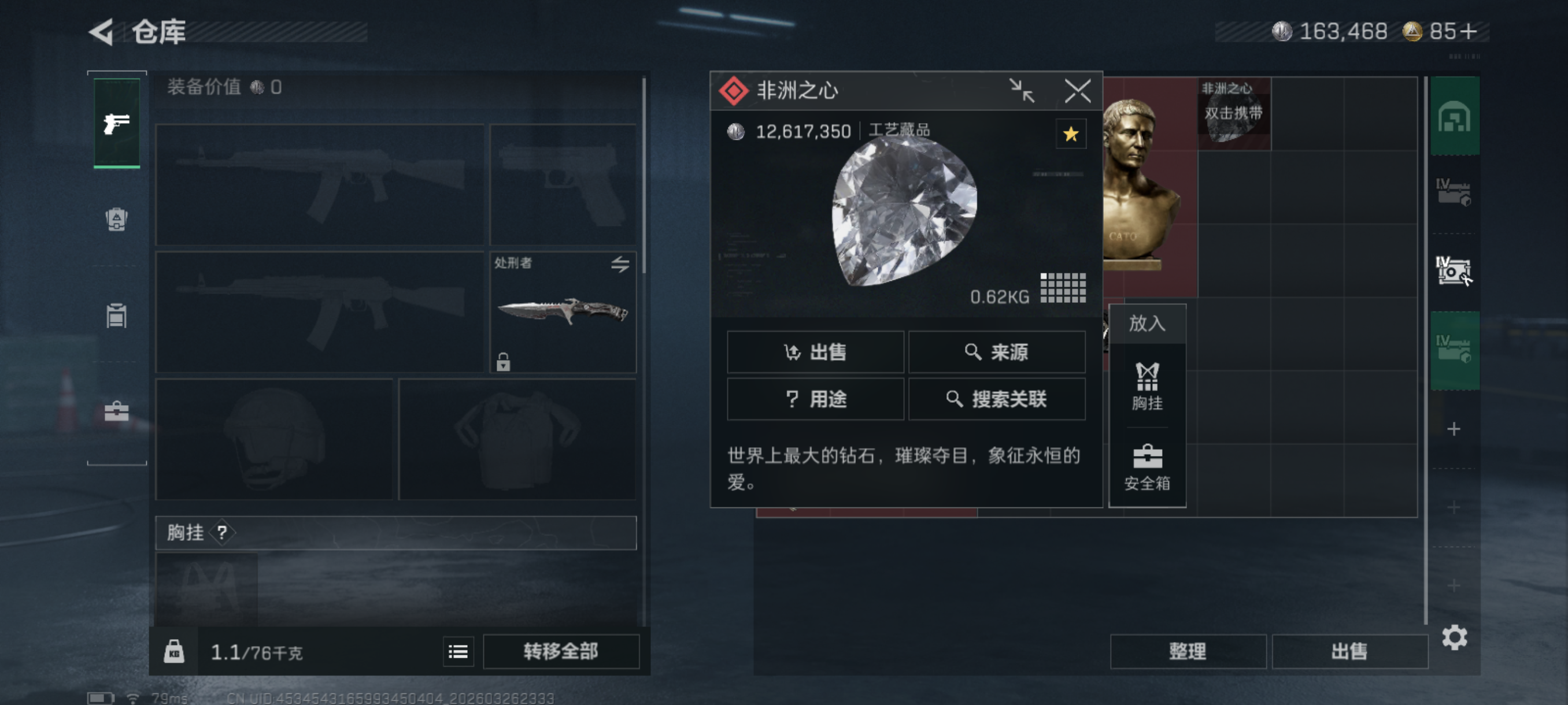This screenshot has height=705, width=1568.
Task: Open the 用途 usage info
Action: point(815,399)
